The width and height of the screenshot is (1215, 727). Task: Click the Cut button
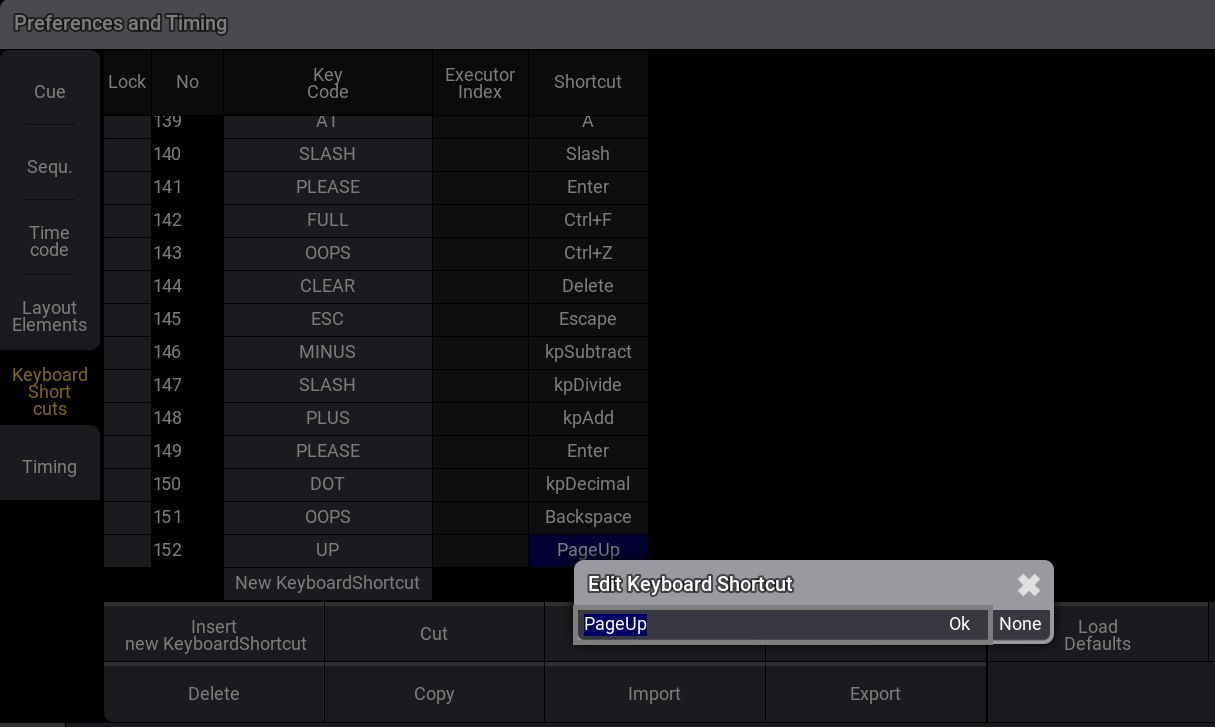coord(434,634)
